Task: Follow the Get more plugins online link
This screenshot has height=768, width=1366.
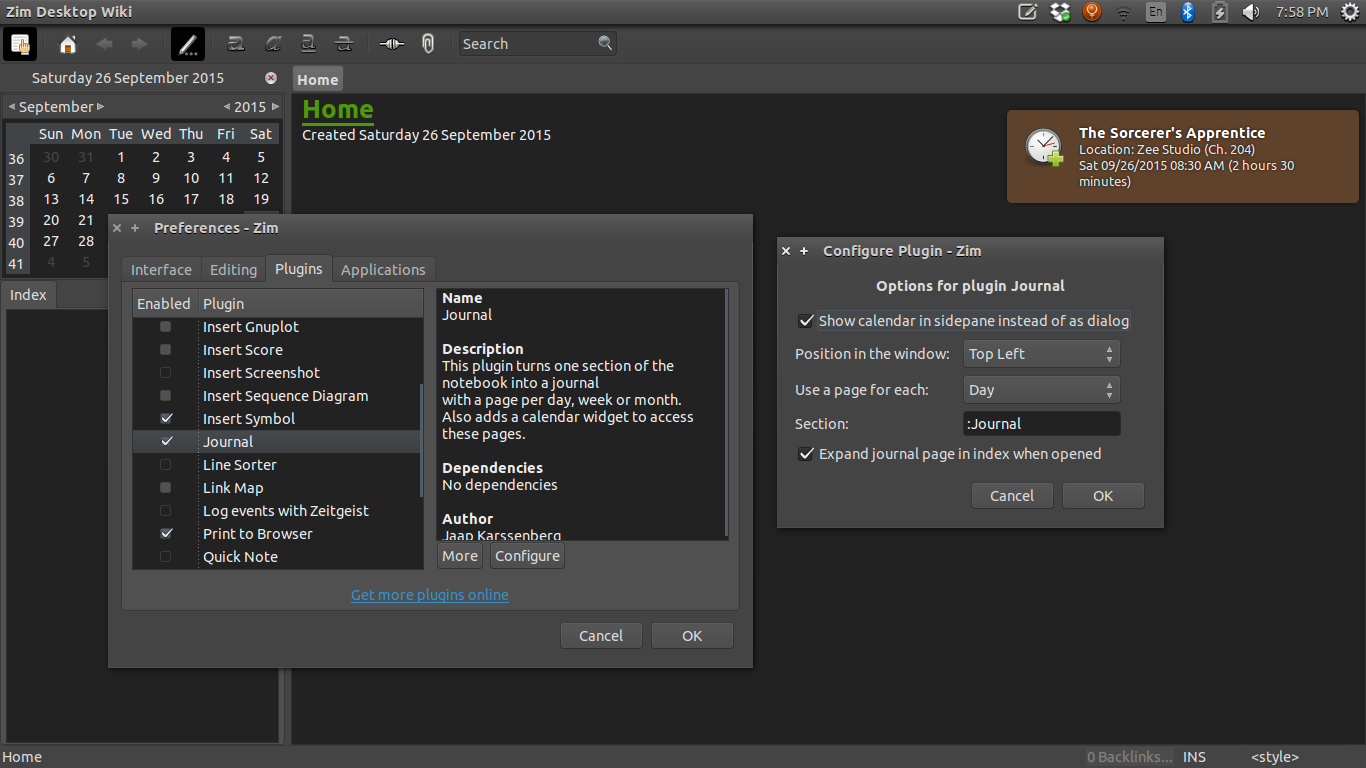Action: (x=430, y=595)
